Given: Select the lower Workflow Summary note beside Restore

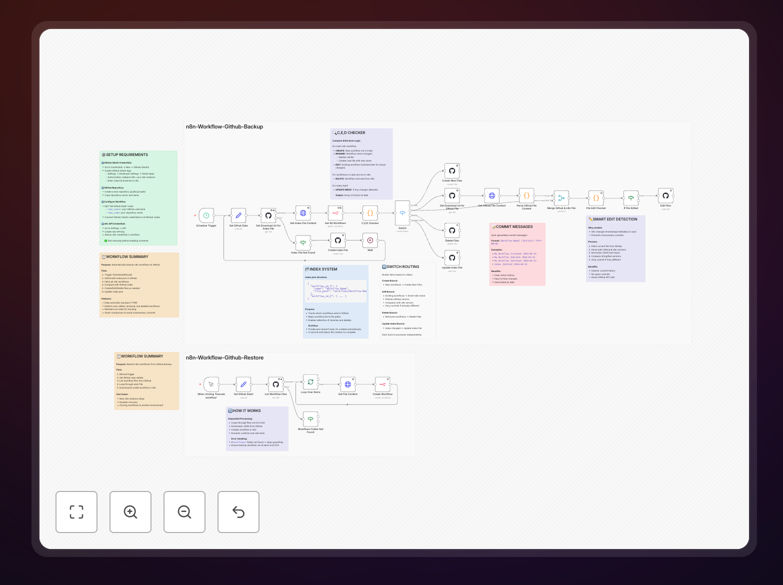Looking at the screenshot, I should point(147,381).
